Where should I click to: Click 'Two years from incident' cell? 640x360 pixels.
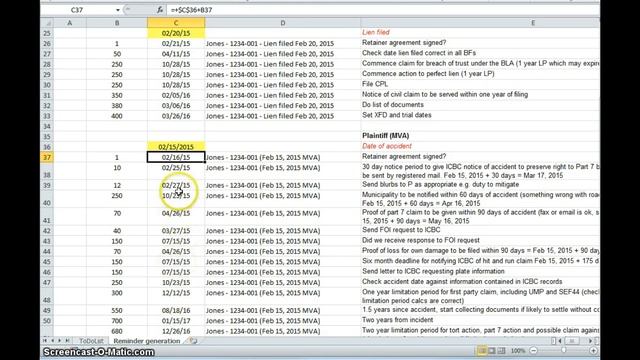[x=398, y=320]
